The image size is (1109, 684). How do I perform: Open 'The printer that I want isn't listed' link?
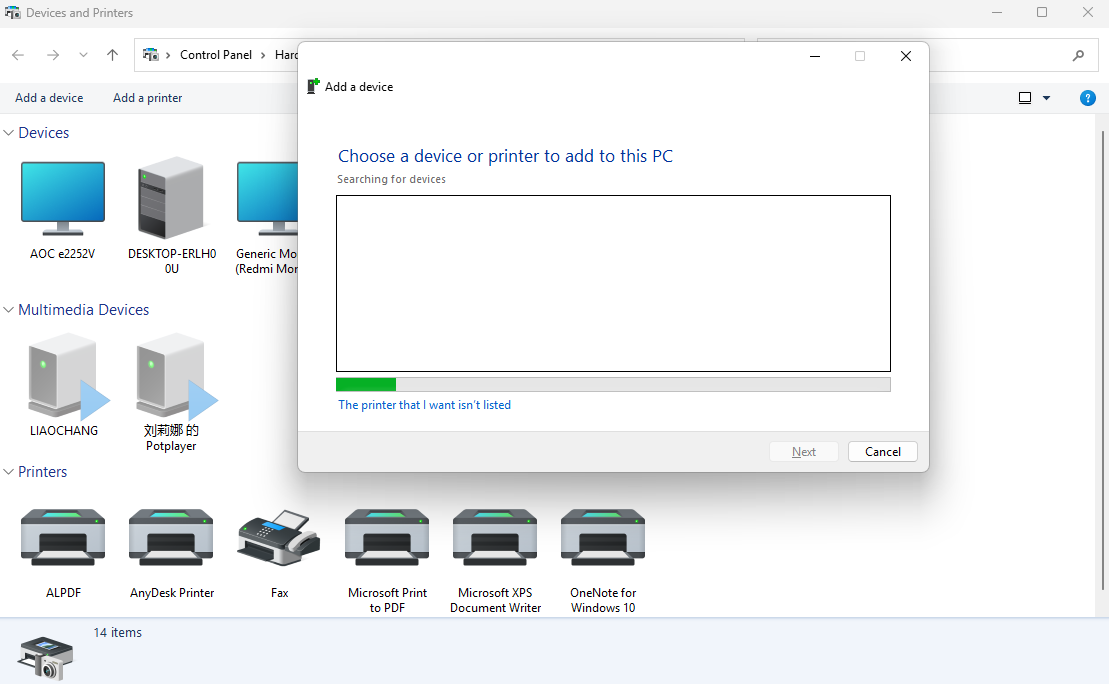424,405
